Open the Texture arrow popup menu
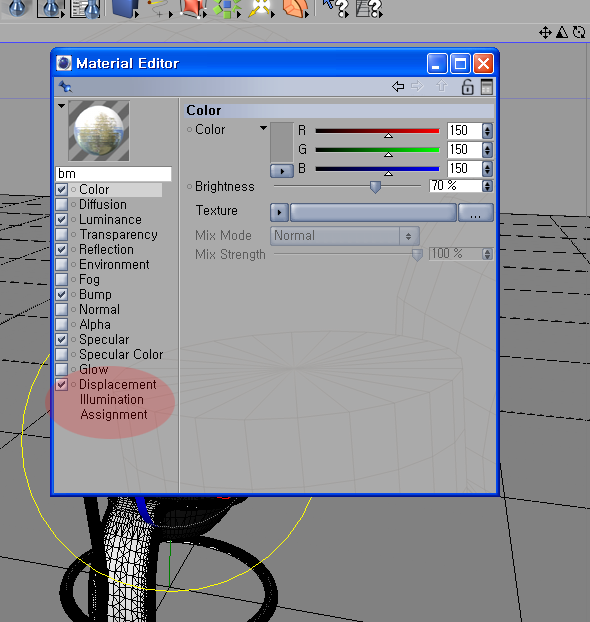The width and height of the screenshot is (590, 622). coord(279,212)
